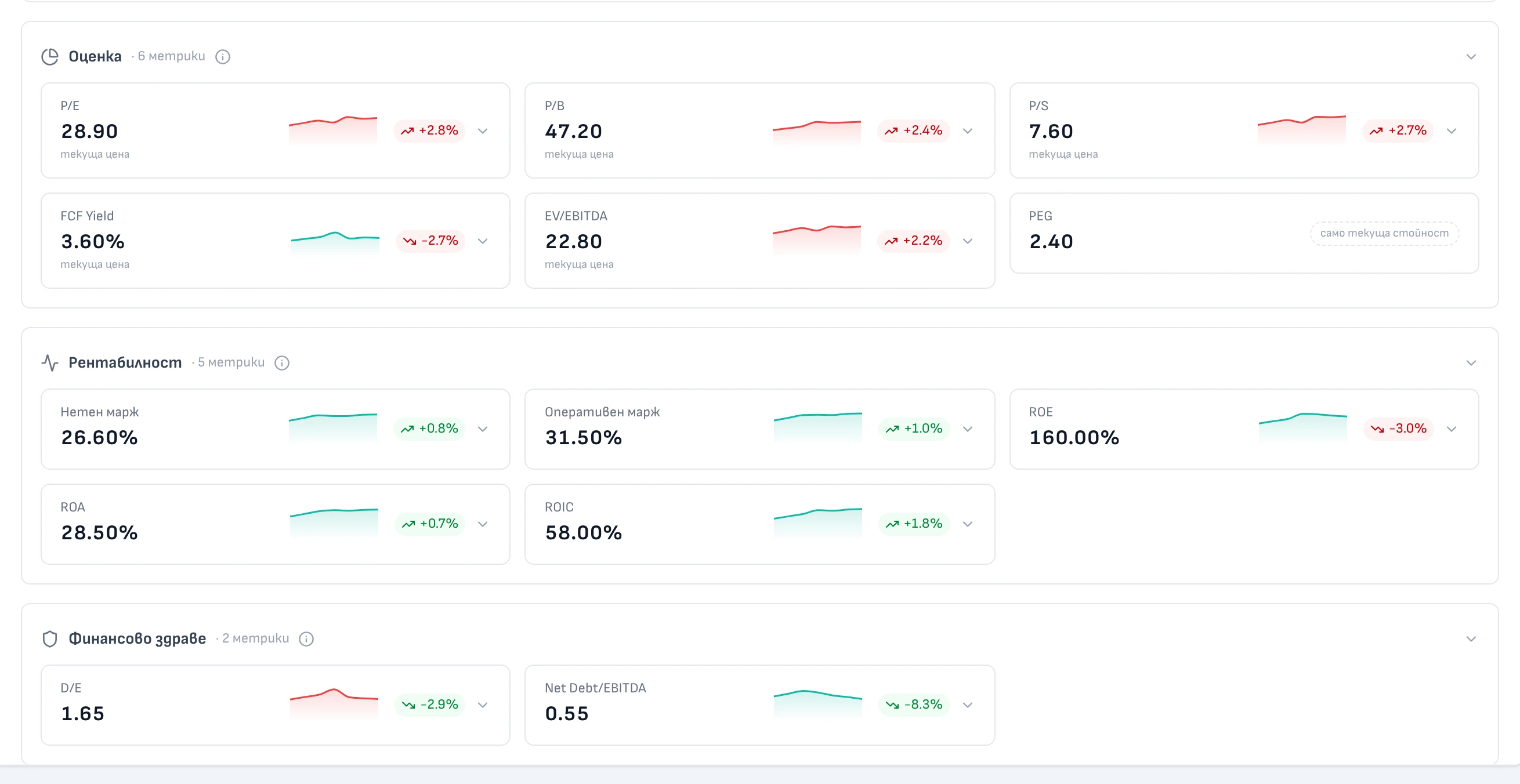Click the FCF Yield sparkline chart
Image resolution: width=1520 pixels, height=784 pixels.
(x=335, y=244)
